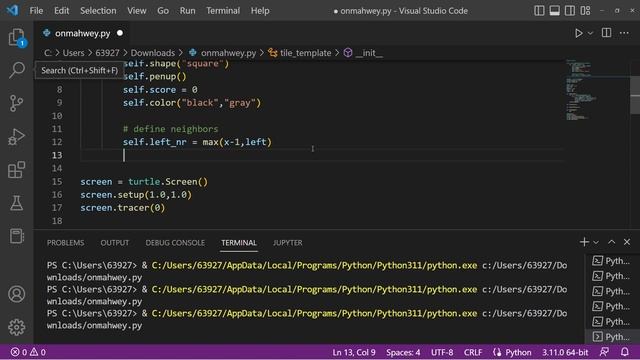This screenshot has width=640, height=360.
Task: Toggle the primary side bar layout icon
Action: tap(539, 11)
